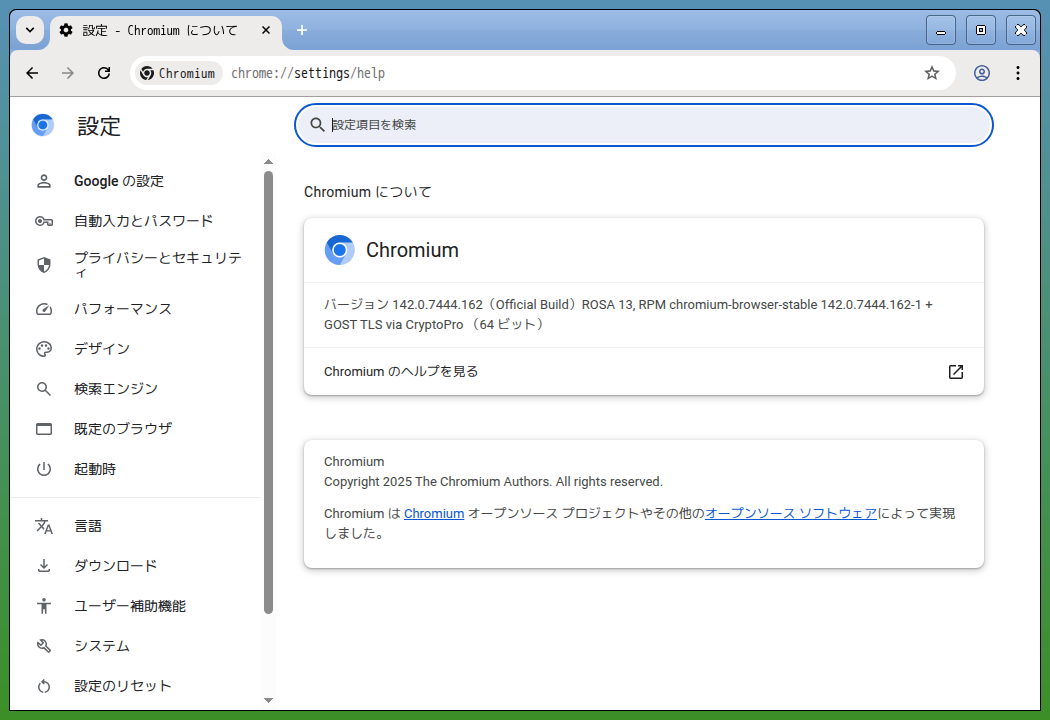Click the magnifier icon for 検索エンジン
1050x720 pixels.
point(44,388)
